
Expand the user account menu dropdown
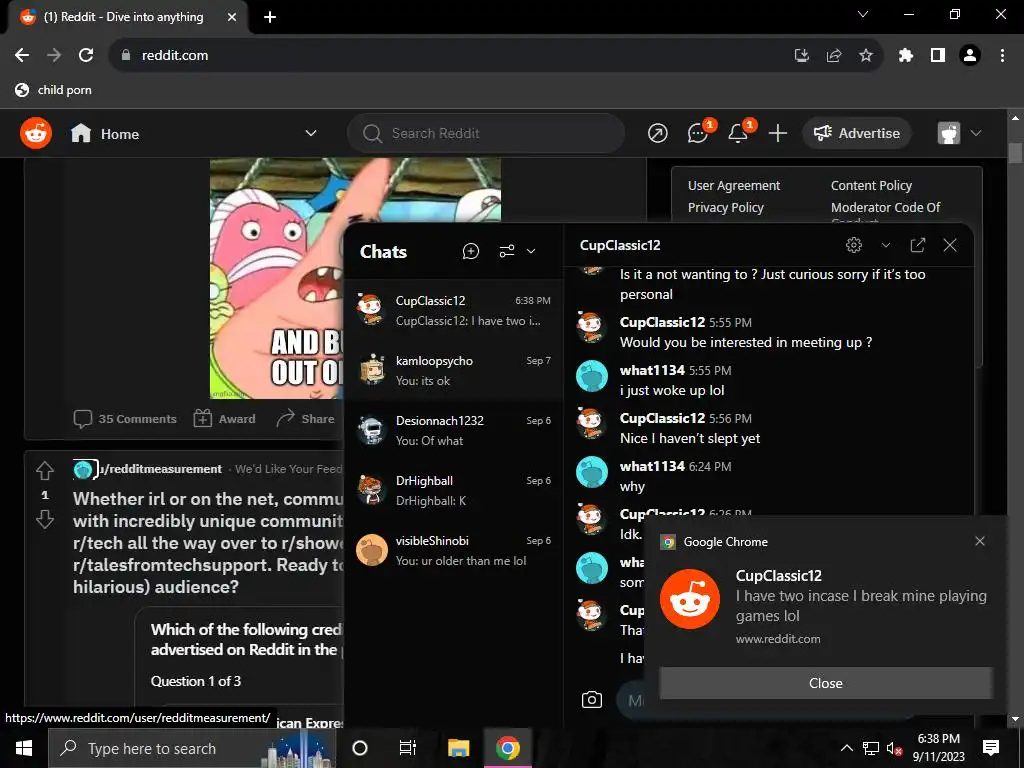(x=976, y=133)
